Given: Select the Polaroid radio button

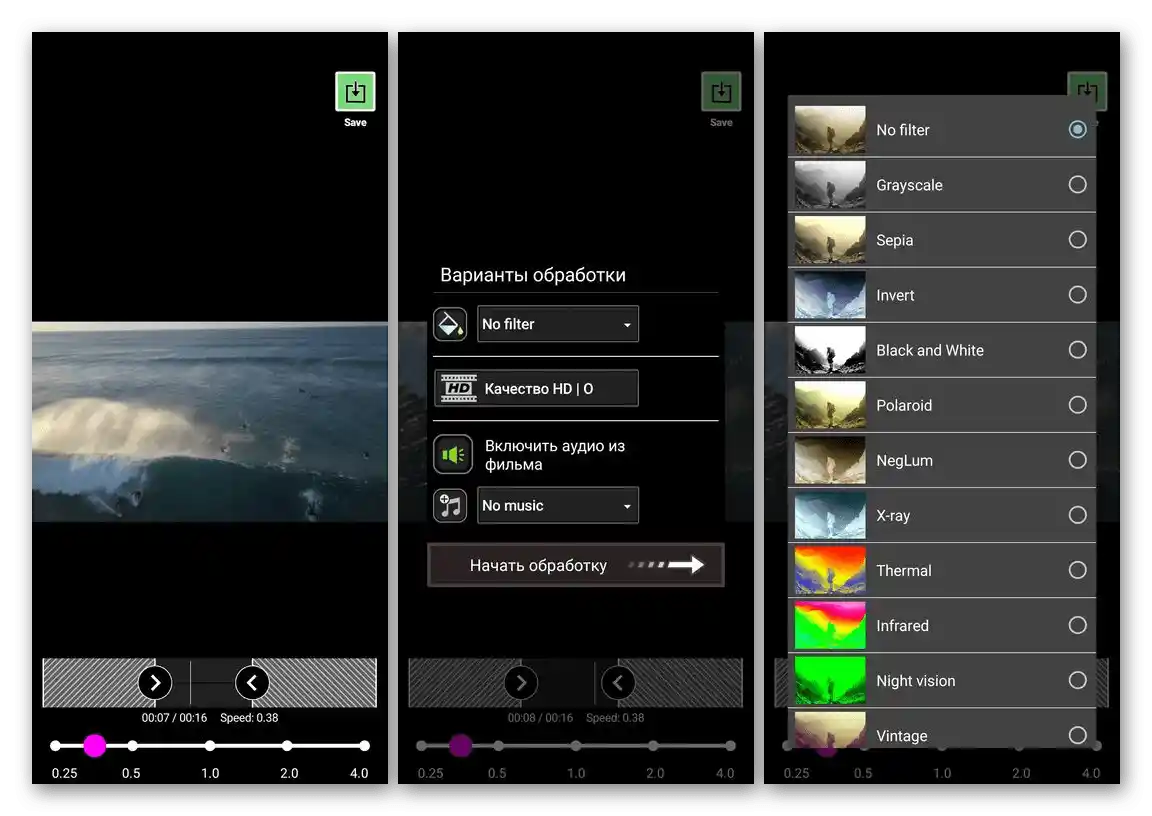Looking at the screenshot, I should click(x=1077, y=405).
